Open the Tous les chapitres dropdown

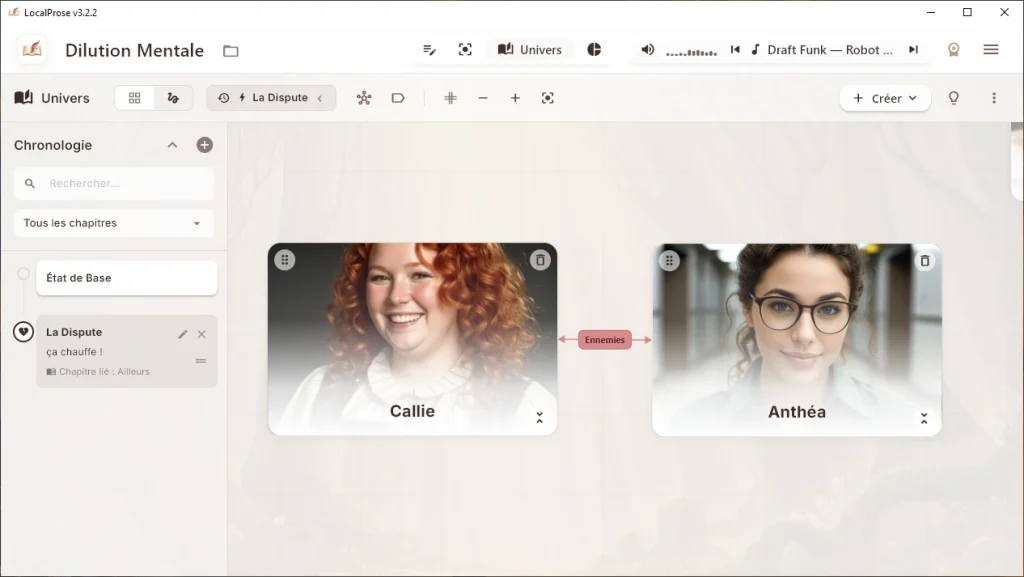tap(114, 223)
